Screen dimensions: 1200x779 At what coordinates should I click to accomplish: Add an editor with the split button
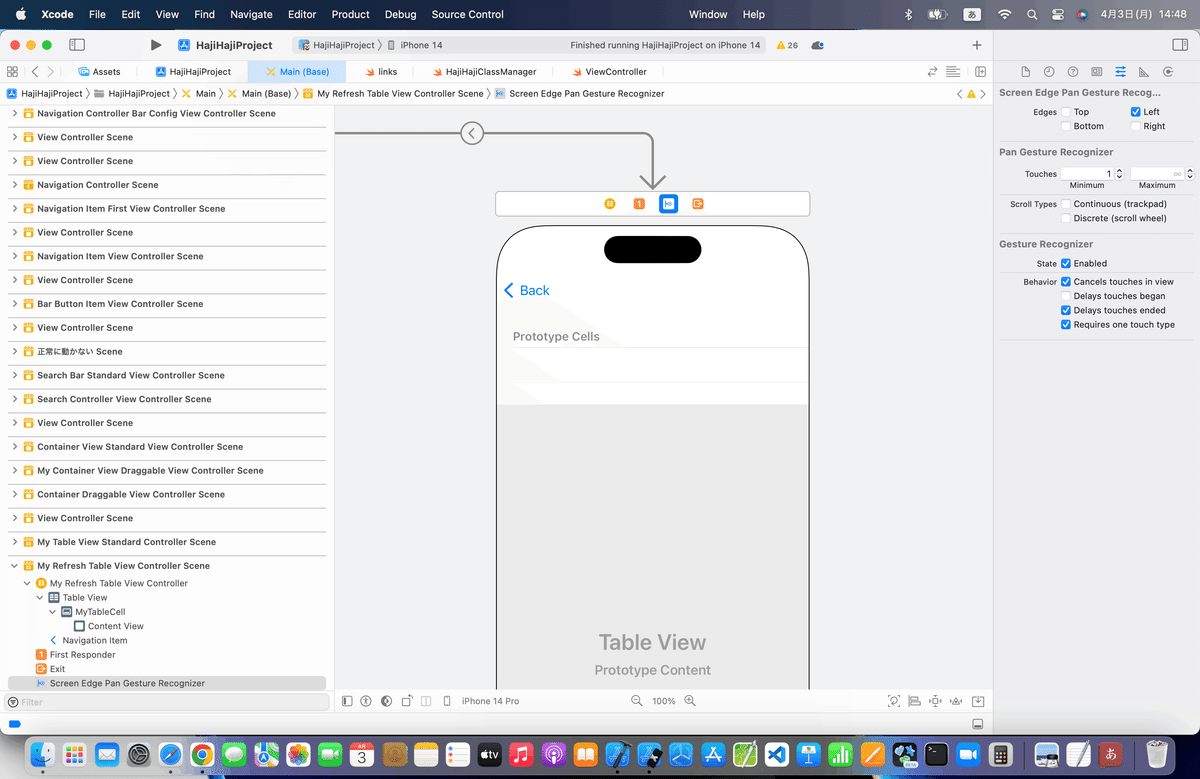click(x=980, y=72)
